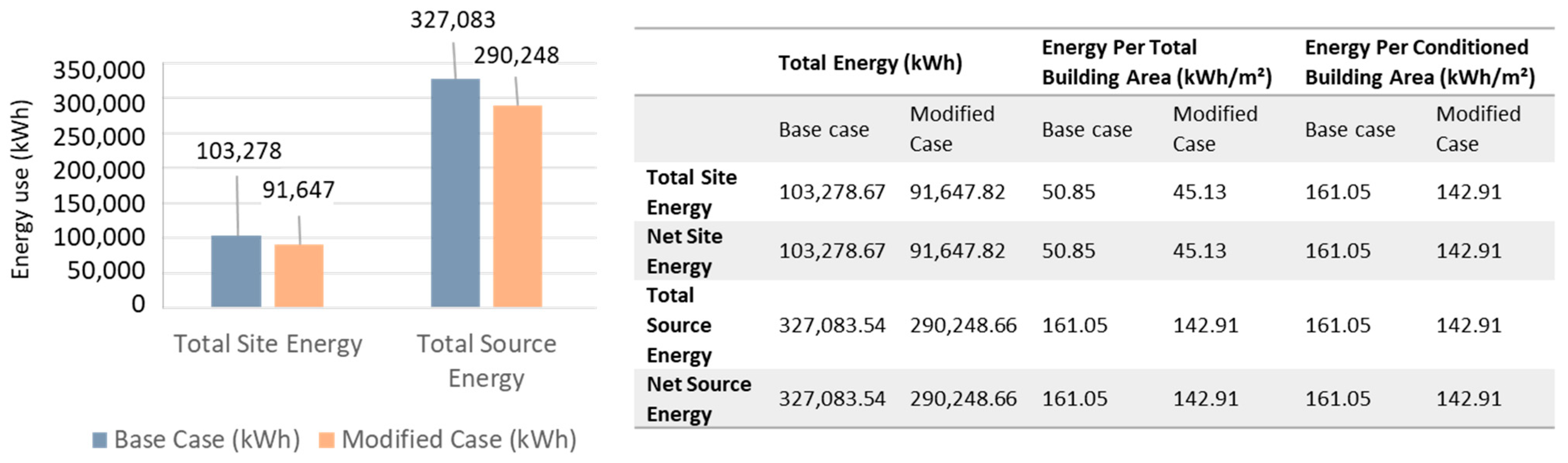Click the Total Energy (kWh) column header

tap(870, 63)
